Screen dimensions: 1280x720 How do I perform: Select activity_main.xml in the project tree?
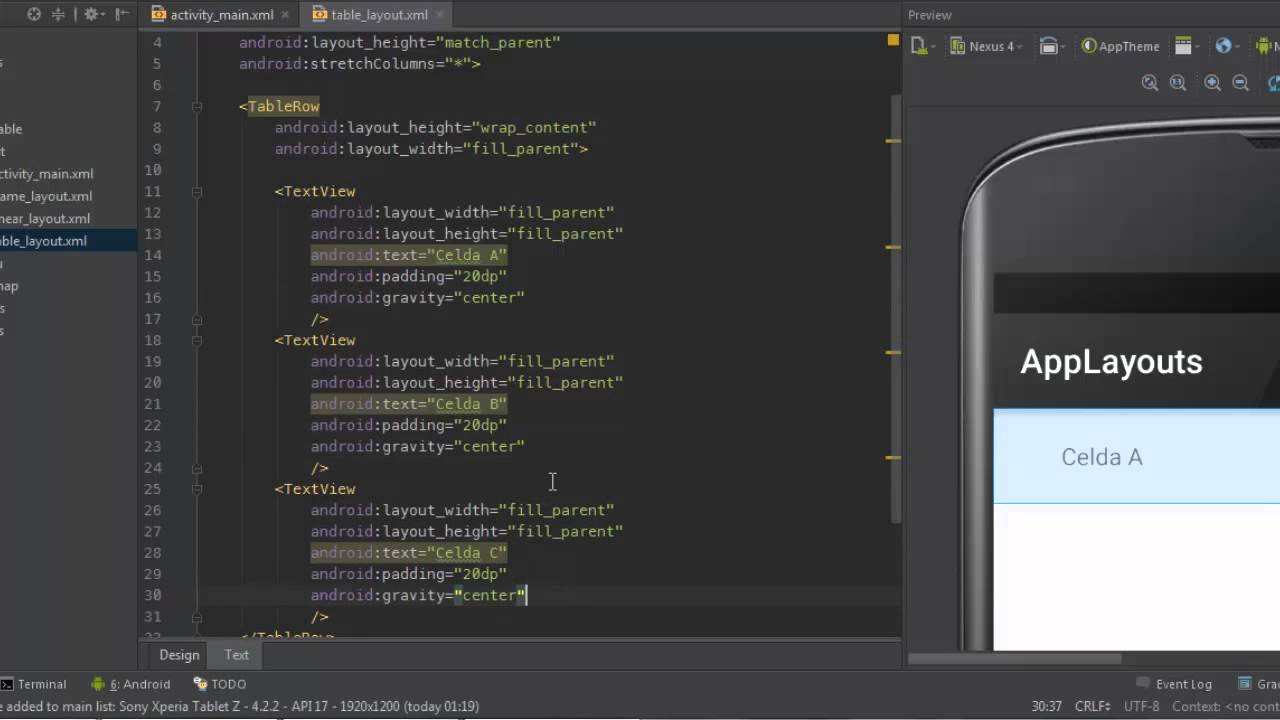(47, 174)
